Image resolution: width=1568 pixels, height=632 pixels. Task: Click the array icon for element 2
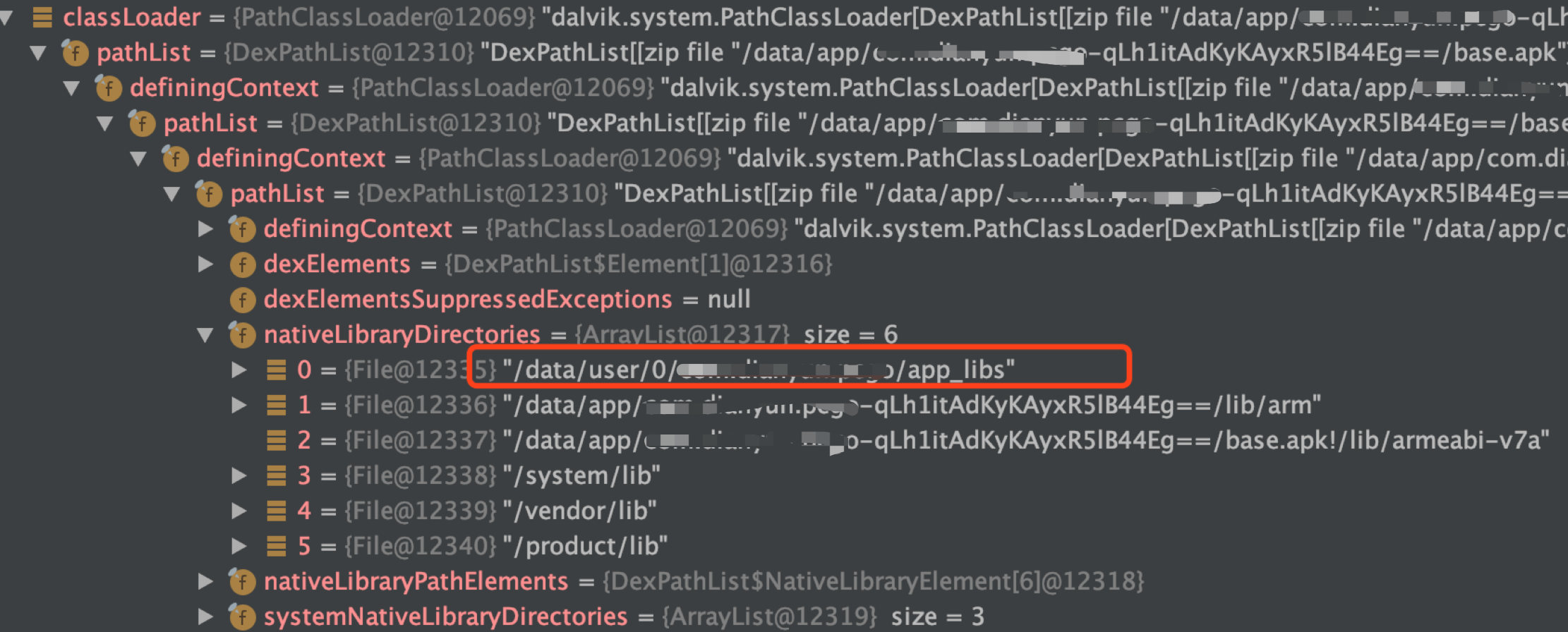tap(276, 440)
